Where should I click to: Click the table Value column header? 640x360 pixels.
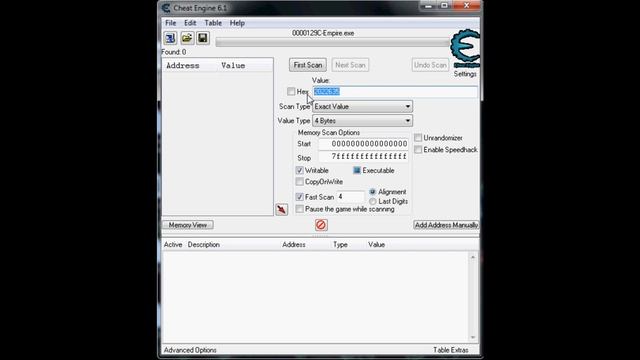(x=376, y=244)
